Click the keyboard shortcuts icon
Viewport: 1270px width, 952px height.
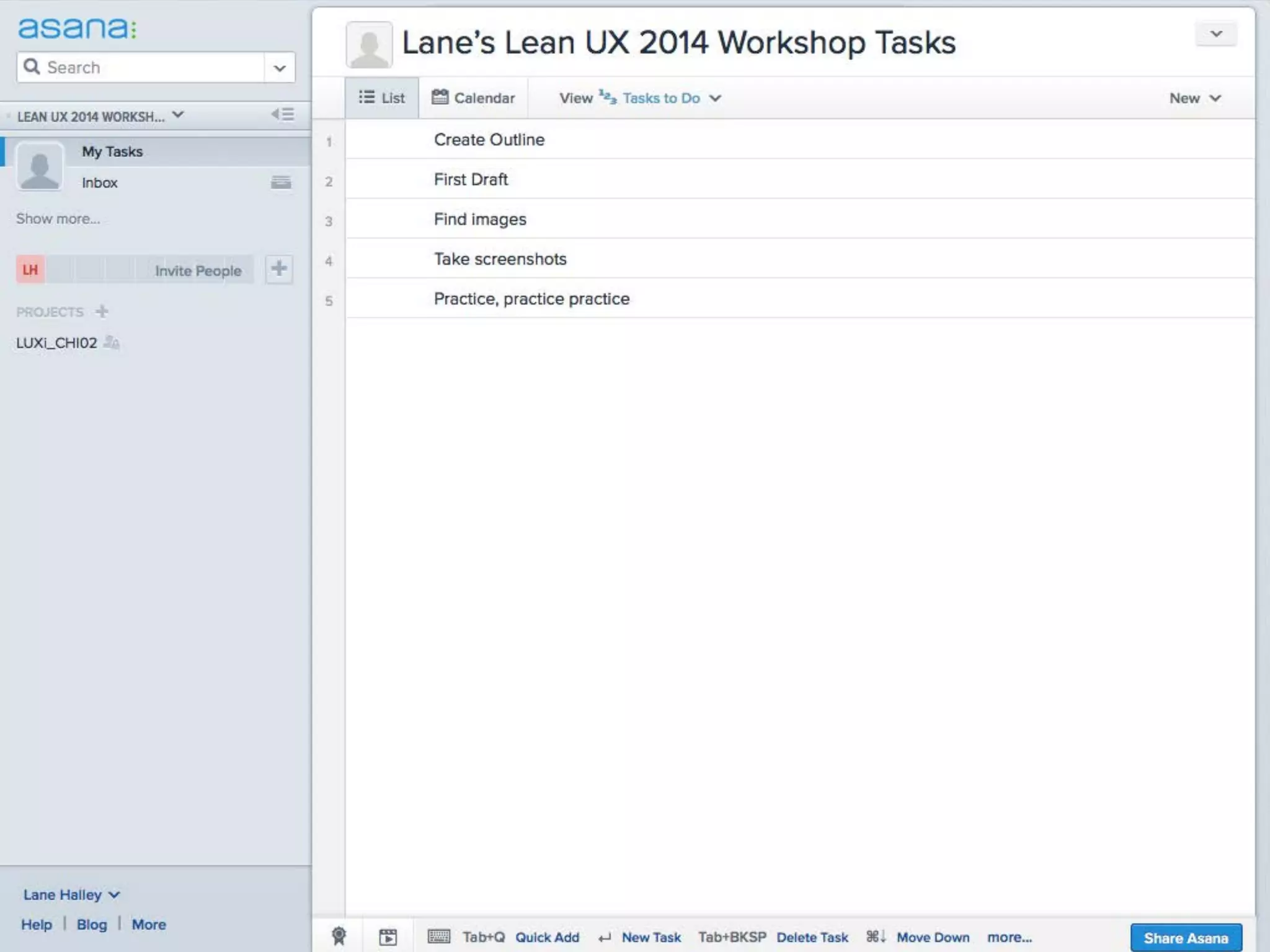coord(439,937)
